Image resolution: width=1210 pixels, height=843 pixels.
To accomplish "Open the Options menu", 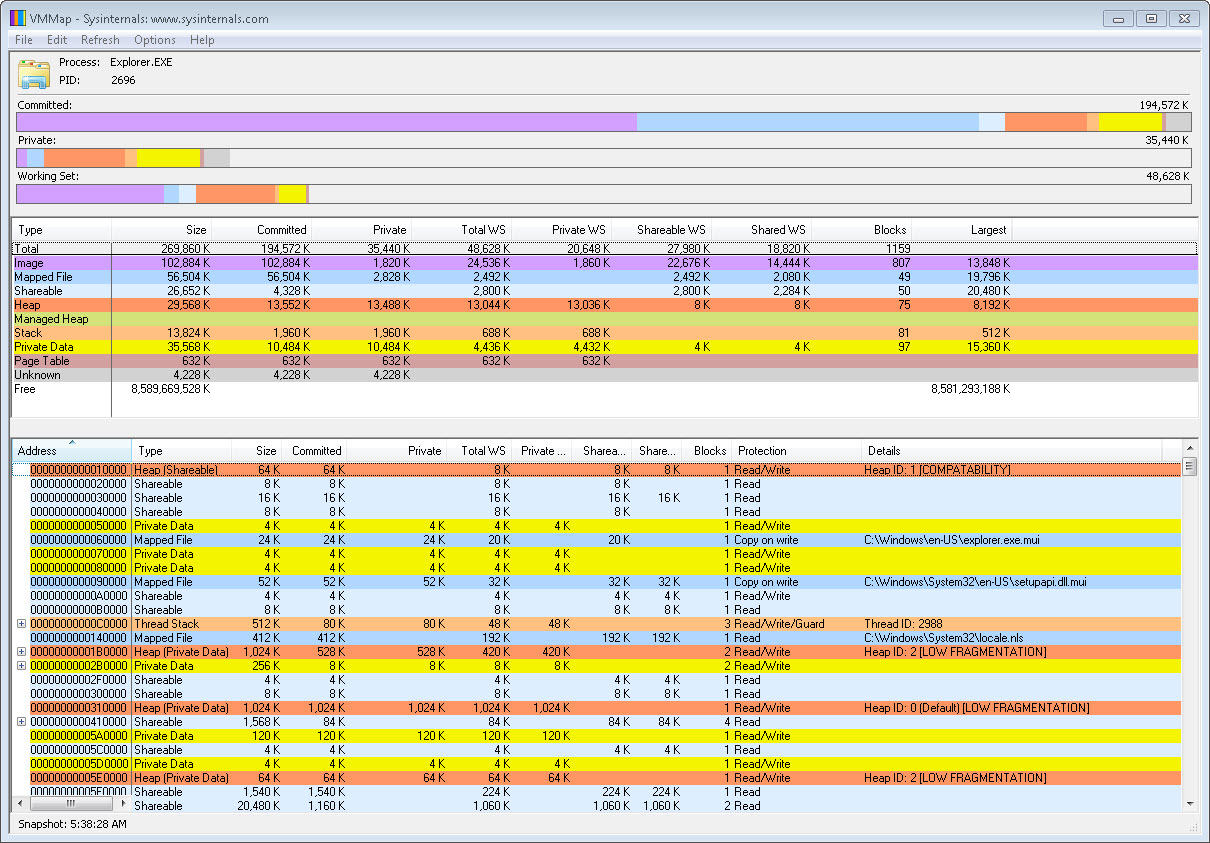I will point(154,40).
